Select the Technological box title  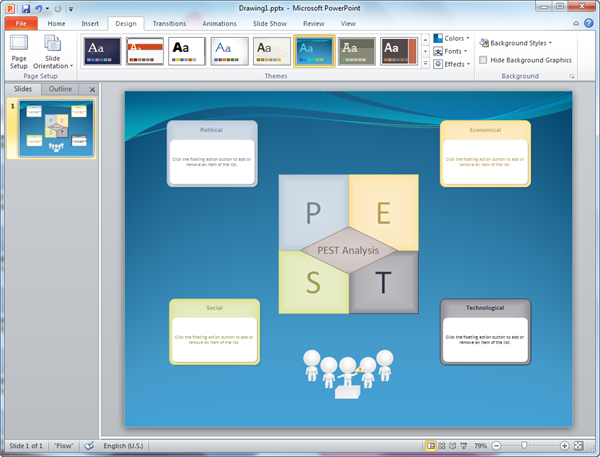click(x=485, y=308)
